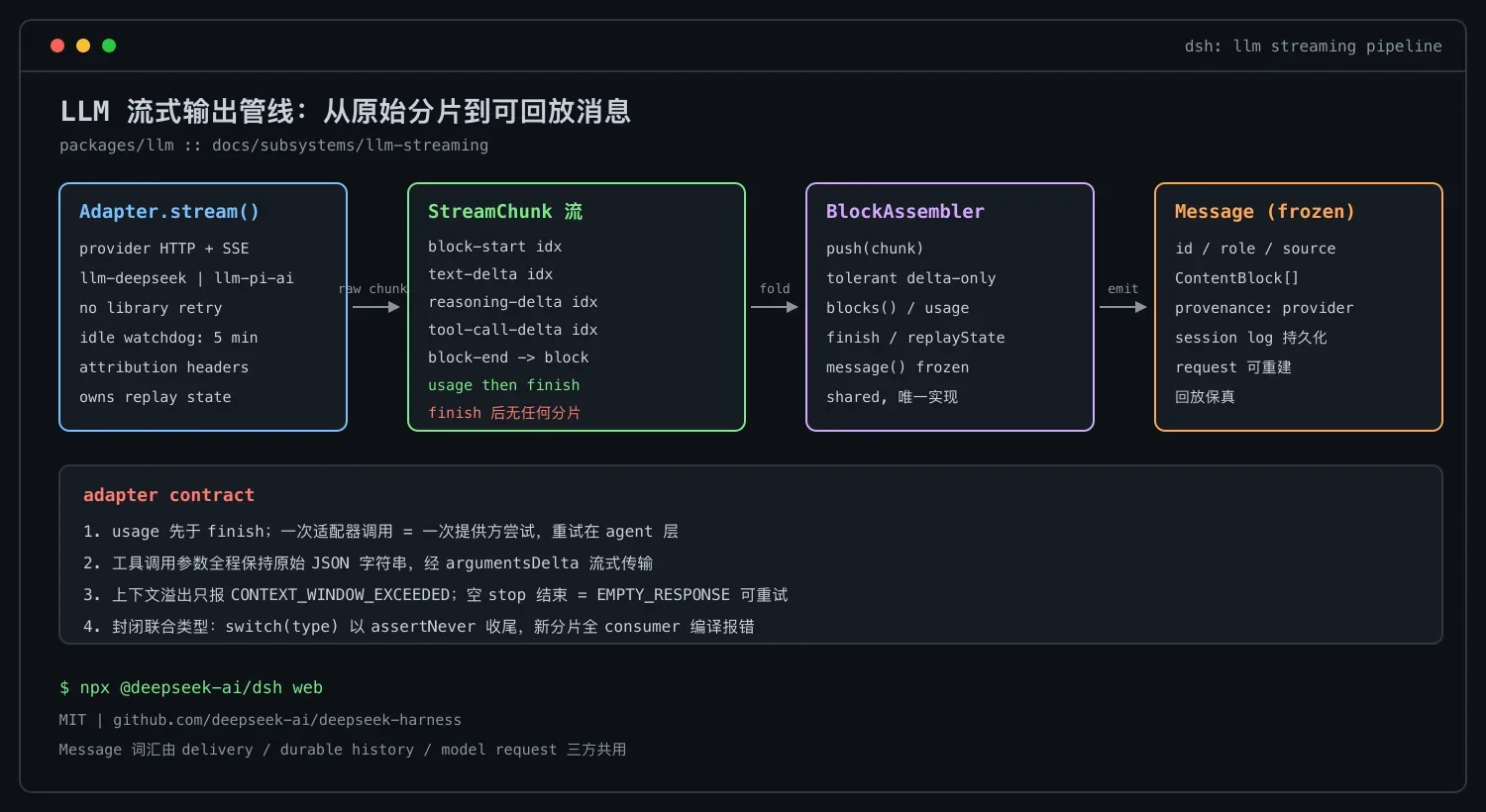Select the Adapter.stream() card title
The height and width of the screenshot is (812, 1486).
pyautogui.click(x=169, y=211)
